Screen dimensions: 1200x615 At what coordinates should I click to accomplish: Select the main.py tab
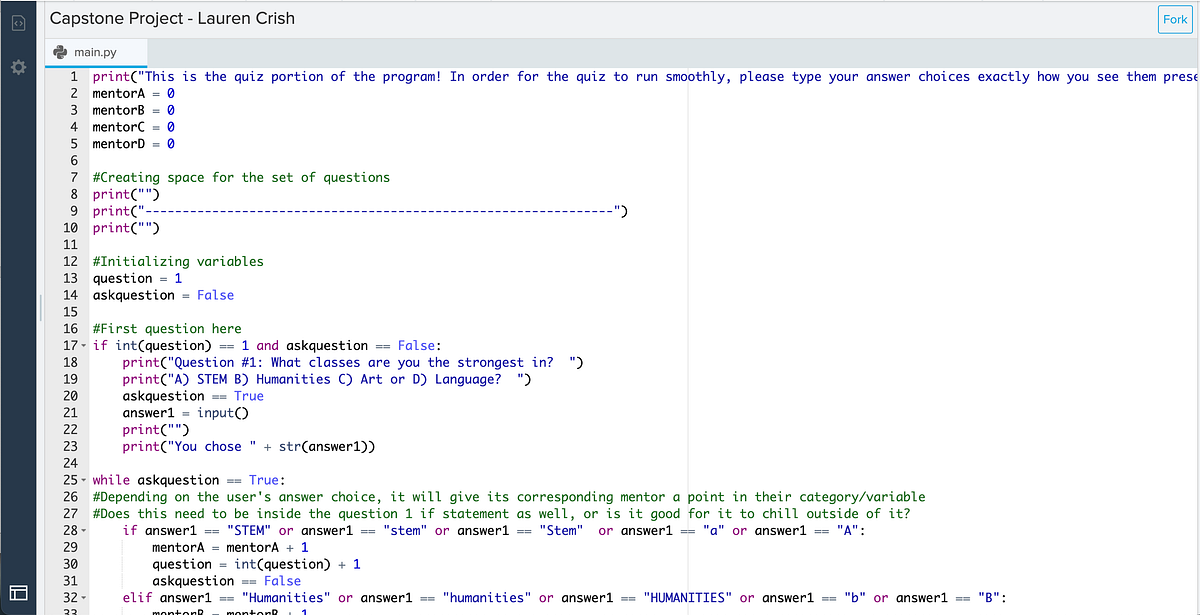(94, 52)
